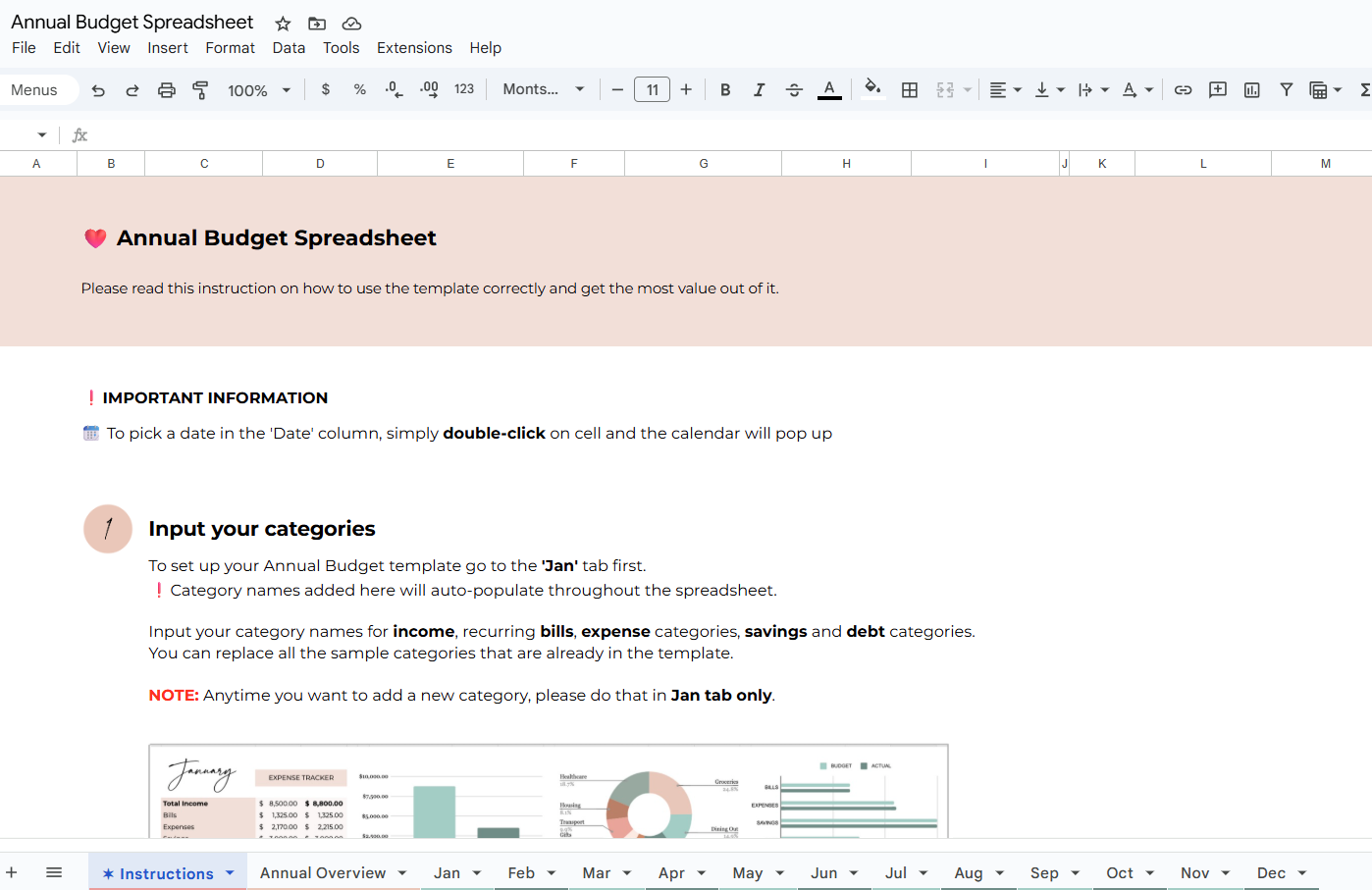Format as currency with dollar icon
Image resolution: width=1372 pixels, height=890 pixels.
[x=326, y=89]
